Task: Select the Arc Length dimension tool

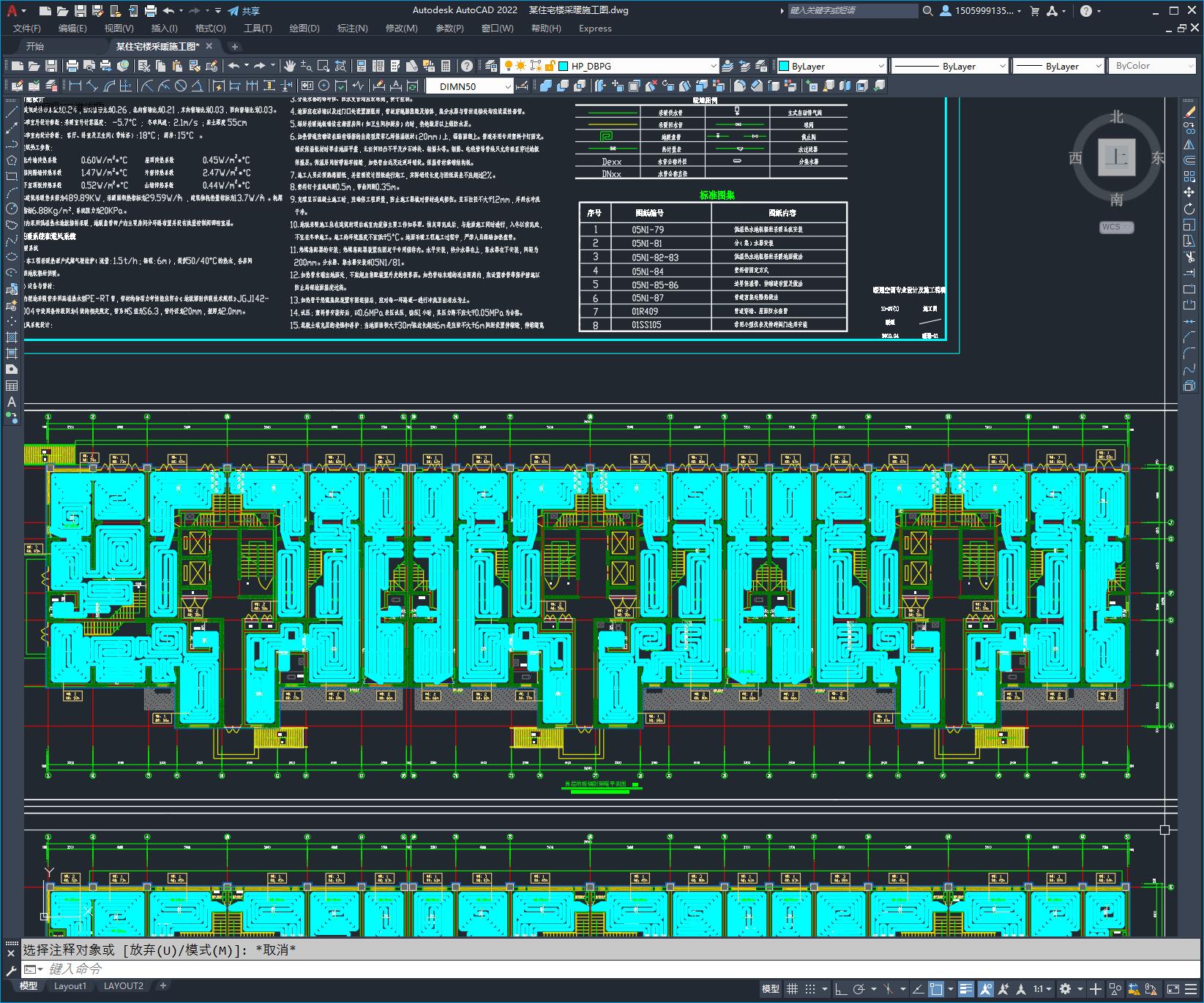Action: (108, 86)
